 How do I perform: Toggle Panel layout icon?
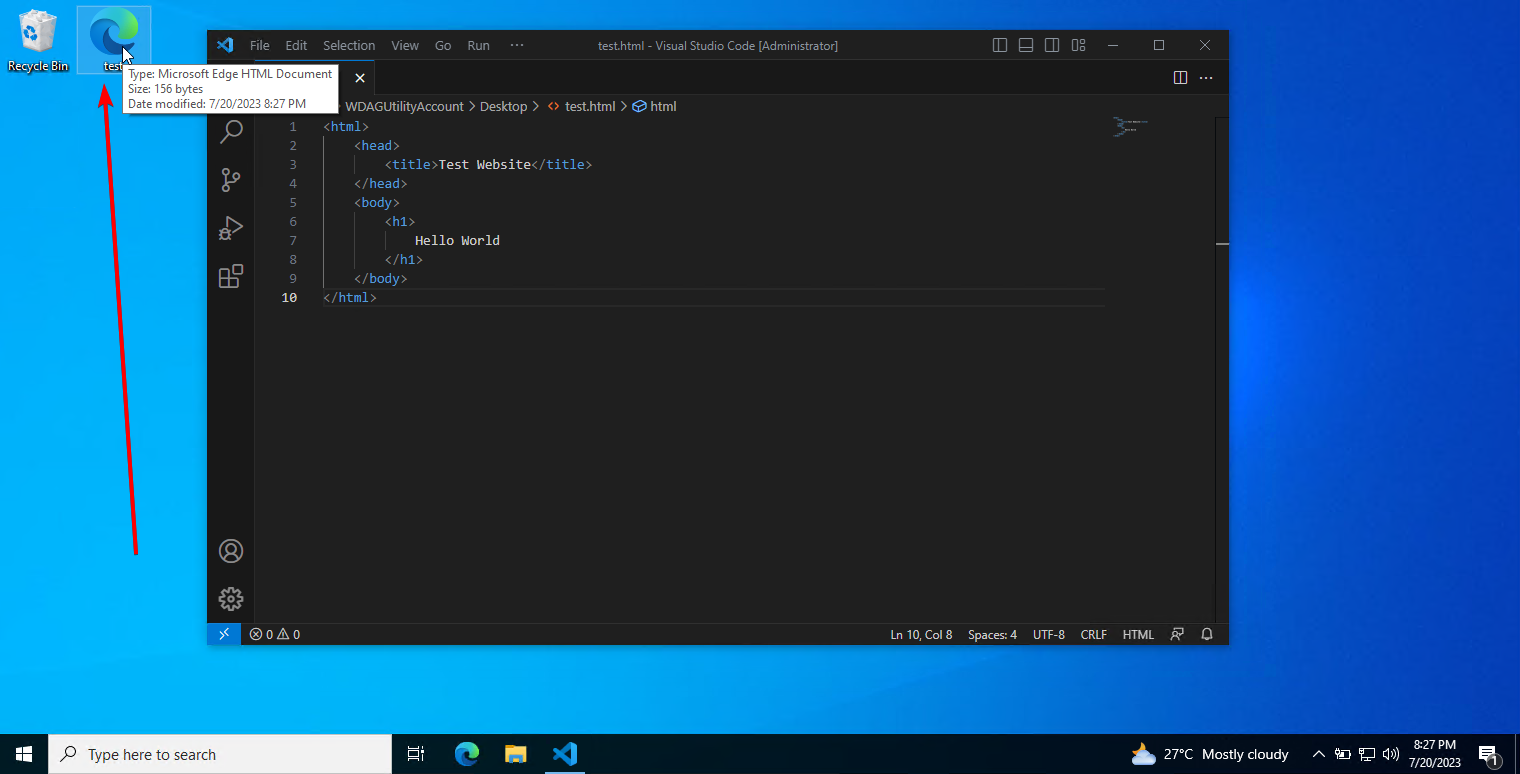tap(1026, 45)
